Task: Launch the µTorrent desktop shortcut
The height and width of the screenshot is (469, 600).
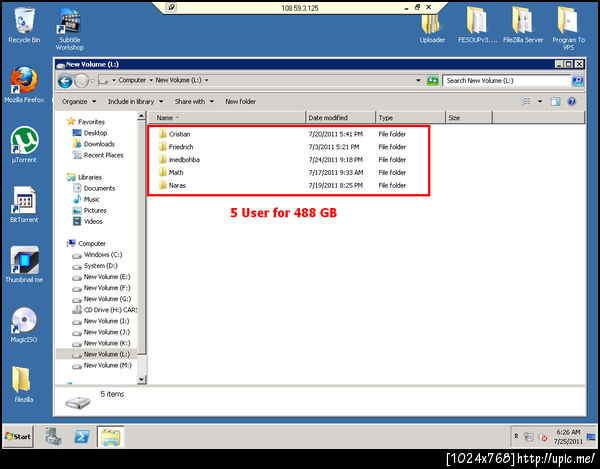Action: (24, 145)
